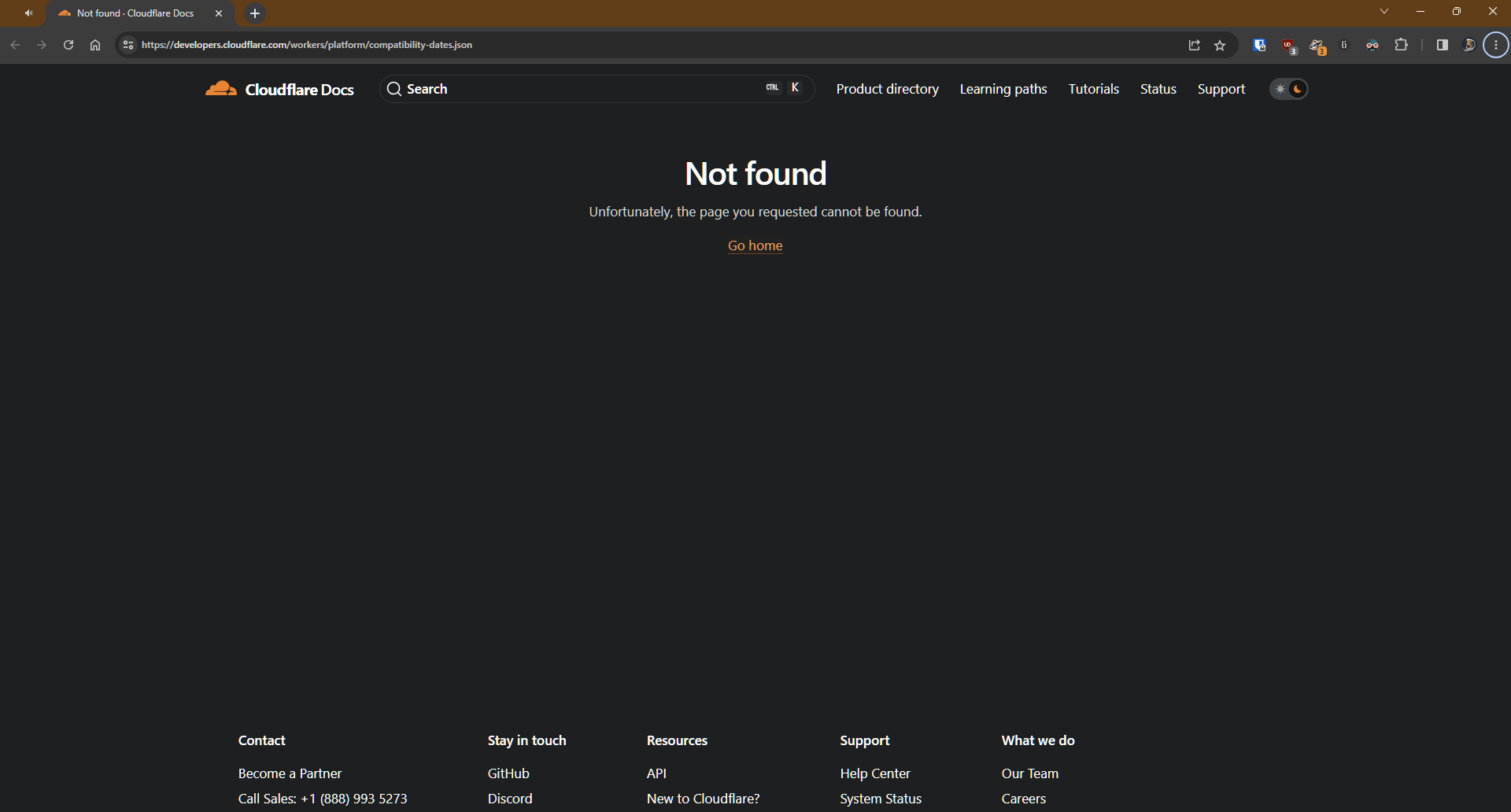The height and width of the screenshot is (812, 1511).
Task: Bookmark this page with the star icon
Action: click(1220, 45)
